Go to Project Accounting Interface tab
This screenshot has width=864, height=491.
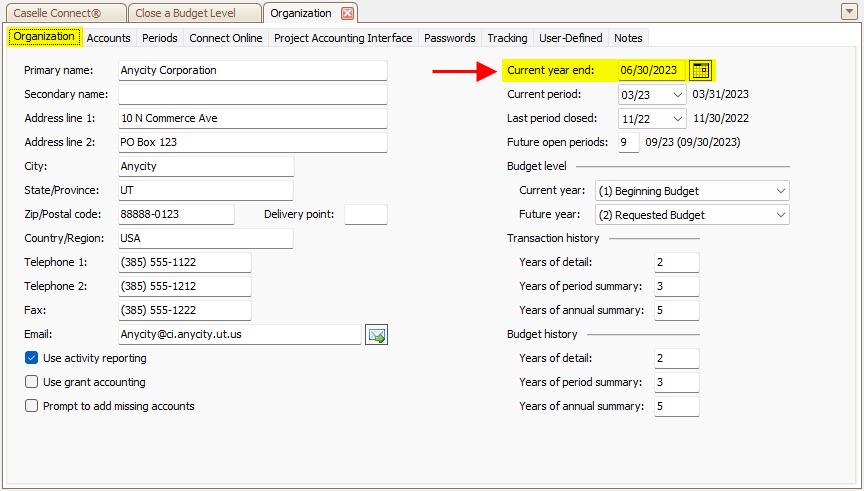(x=343, y=38)
